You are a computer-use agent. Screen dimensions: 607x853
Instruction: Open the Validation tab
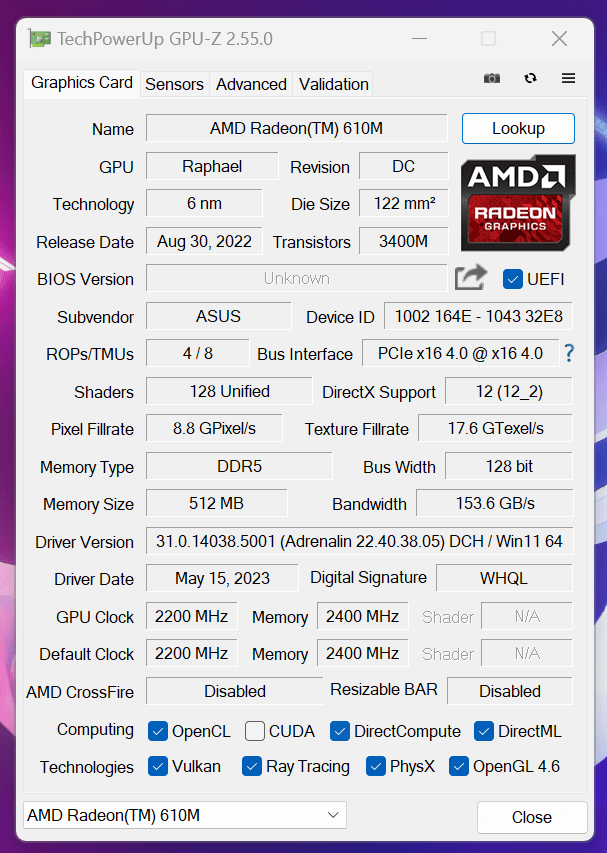point(333,84)
